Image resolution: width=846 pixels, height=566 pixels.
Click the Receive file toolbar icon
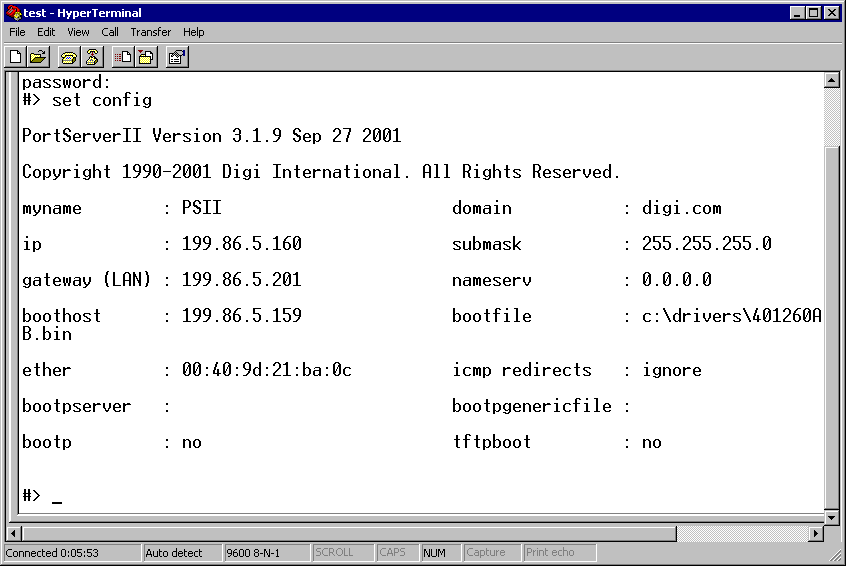tap(146, 57)
